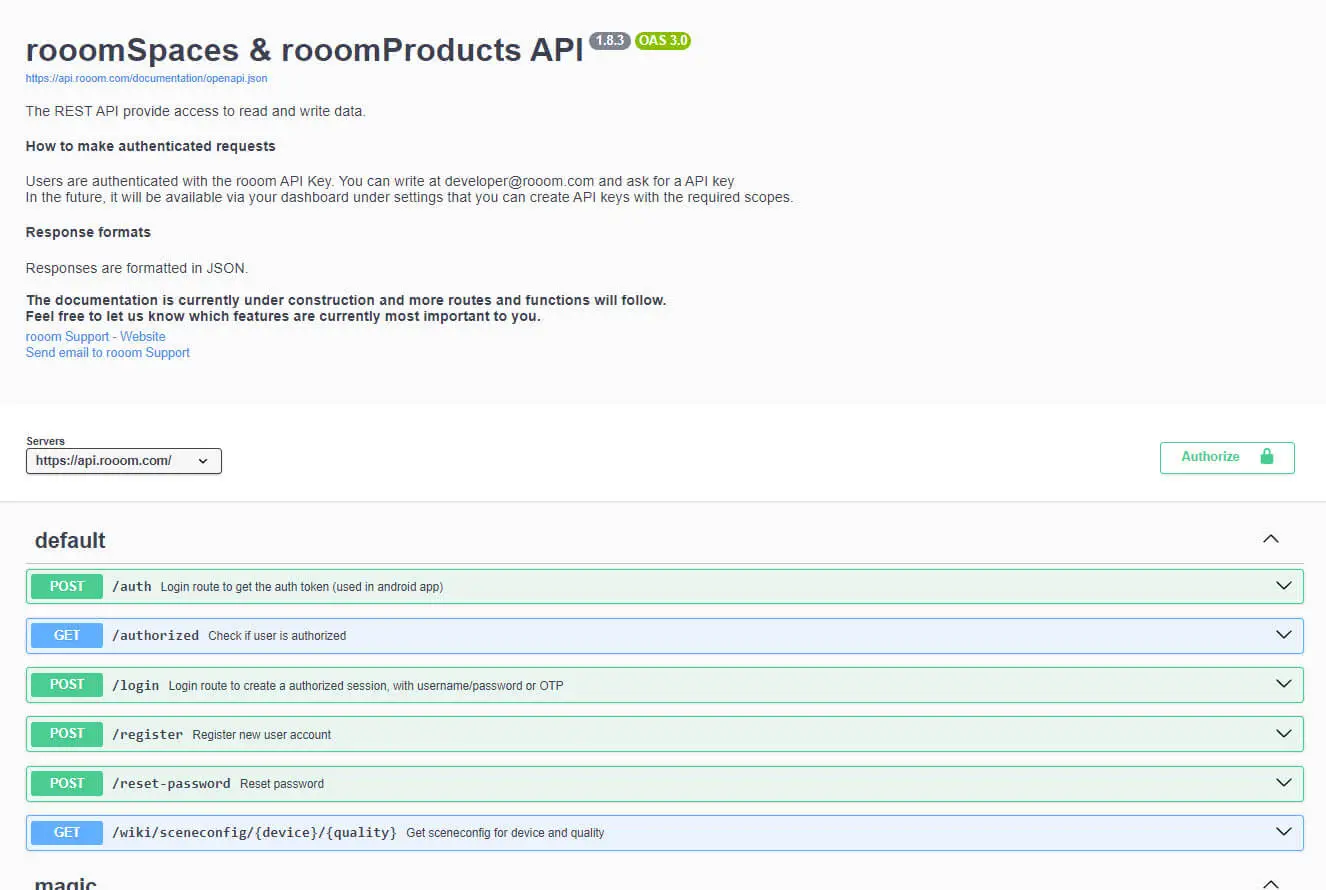Click the 1.8.3 version badge

click(609, 41)
